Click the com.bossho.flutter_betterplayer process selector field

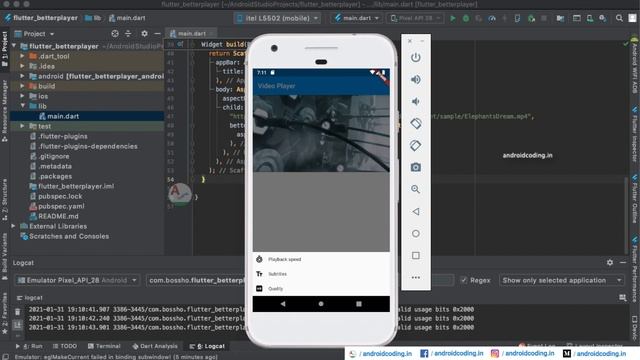click(196, 280)
